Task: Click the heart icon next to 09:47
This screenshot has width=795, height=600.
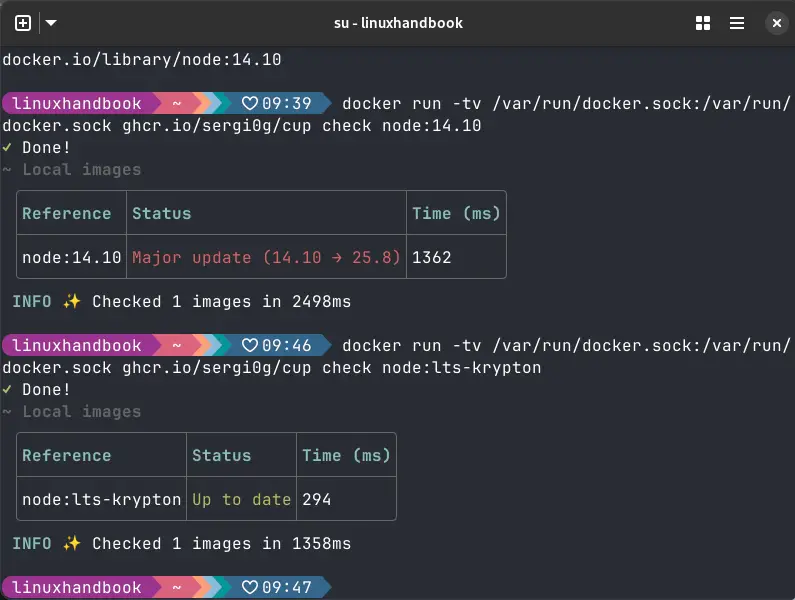Action: [250, 587]
